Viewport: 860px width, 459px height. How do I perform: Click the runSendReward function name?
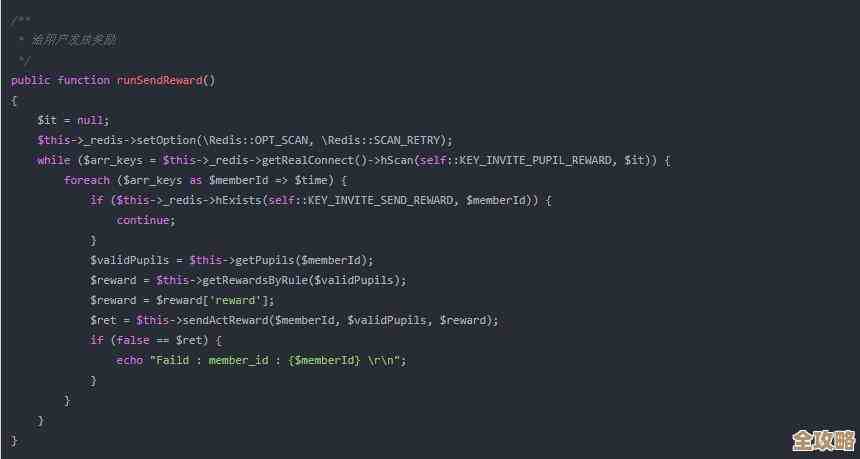coord(159,80)
